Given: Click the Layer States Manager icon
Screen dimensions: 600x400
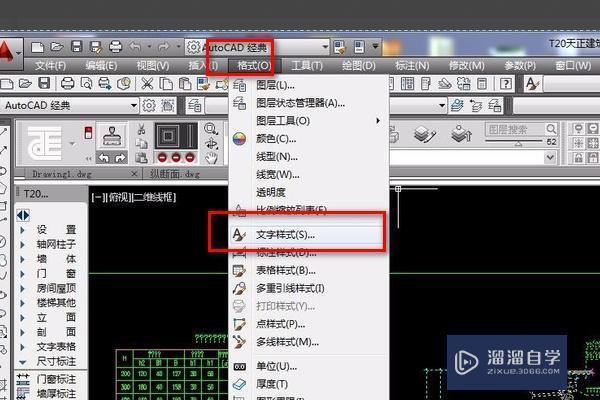Looking at the screenshot, I should [x=494, y=105].
